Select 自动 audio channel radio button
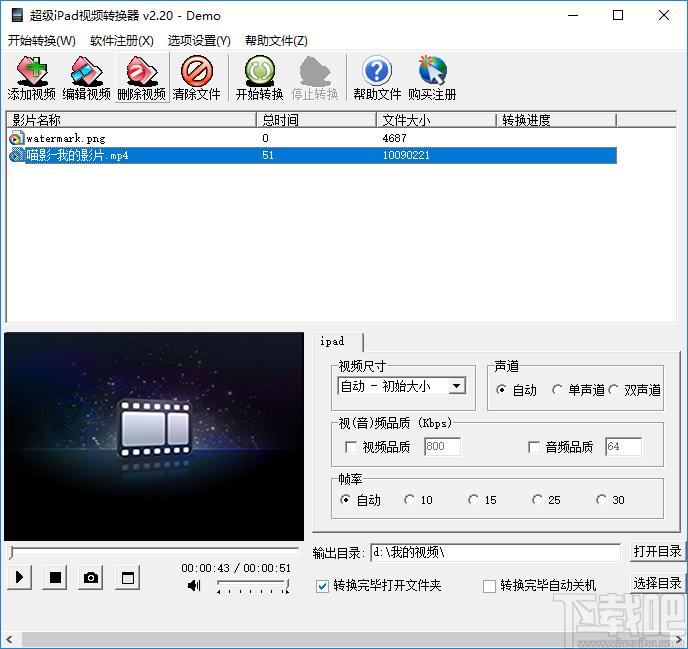 pos(501,390)
